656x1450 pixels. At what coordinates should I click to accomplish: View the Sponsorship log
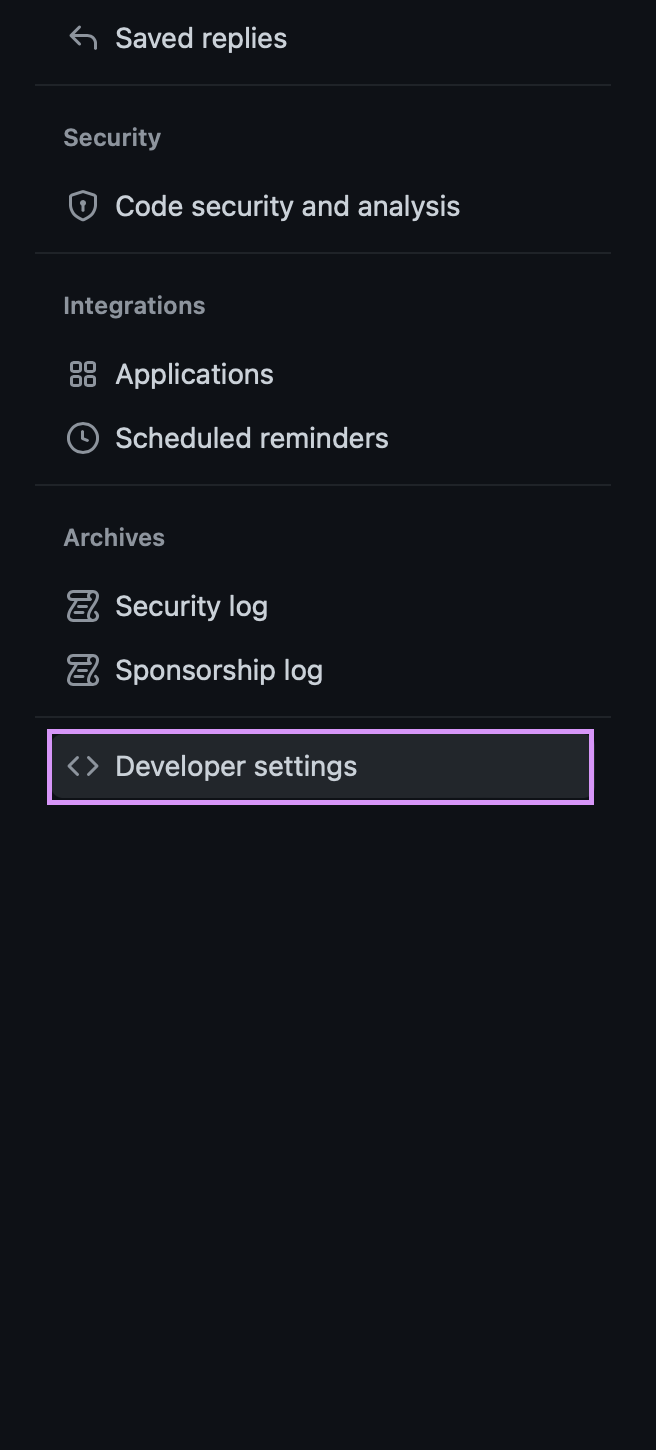pyautogui.click(x=218, y=670)
